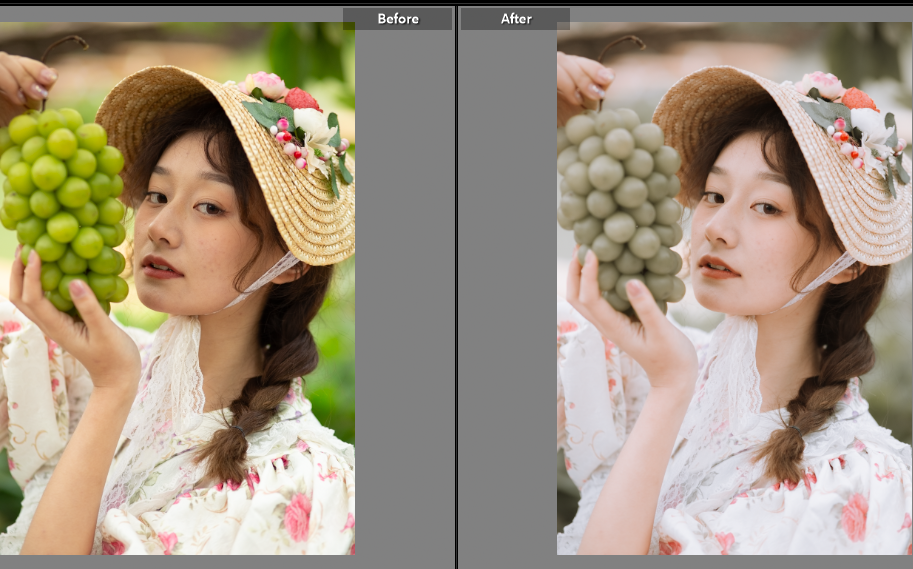The height and width of the screenshot is (569, 913).
Task: Click the red lips in Before image
Action: 160,266
